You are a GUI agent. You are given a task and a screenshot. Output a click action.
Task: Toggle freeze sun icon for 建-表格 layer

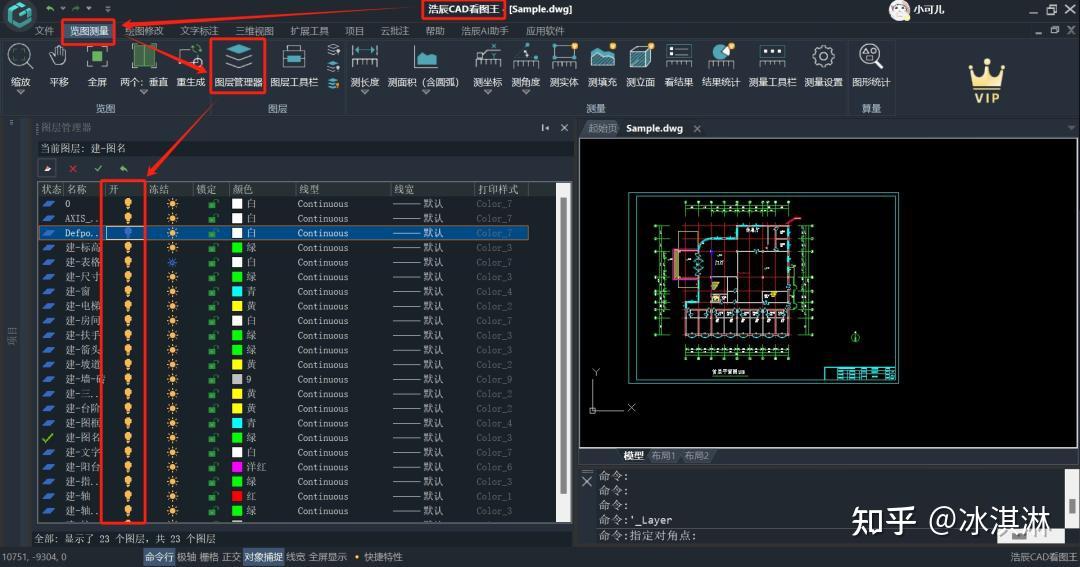pos(172,262)
